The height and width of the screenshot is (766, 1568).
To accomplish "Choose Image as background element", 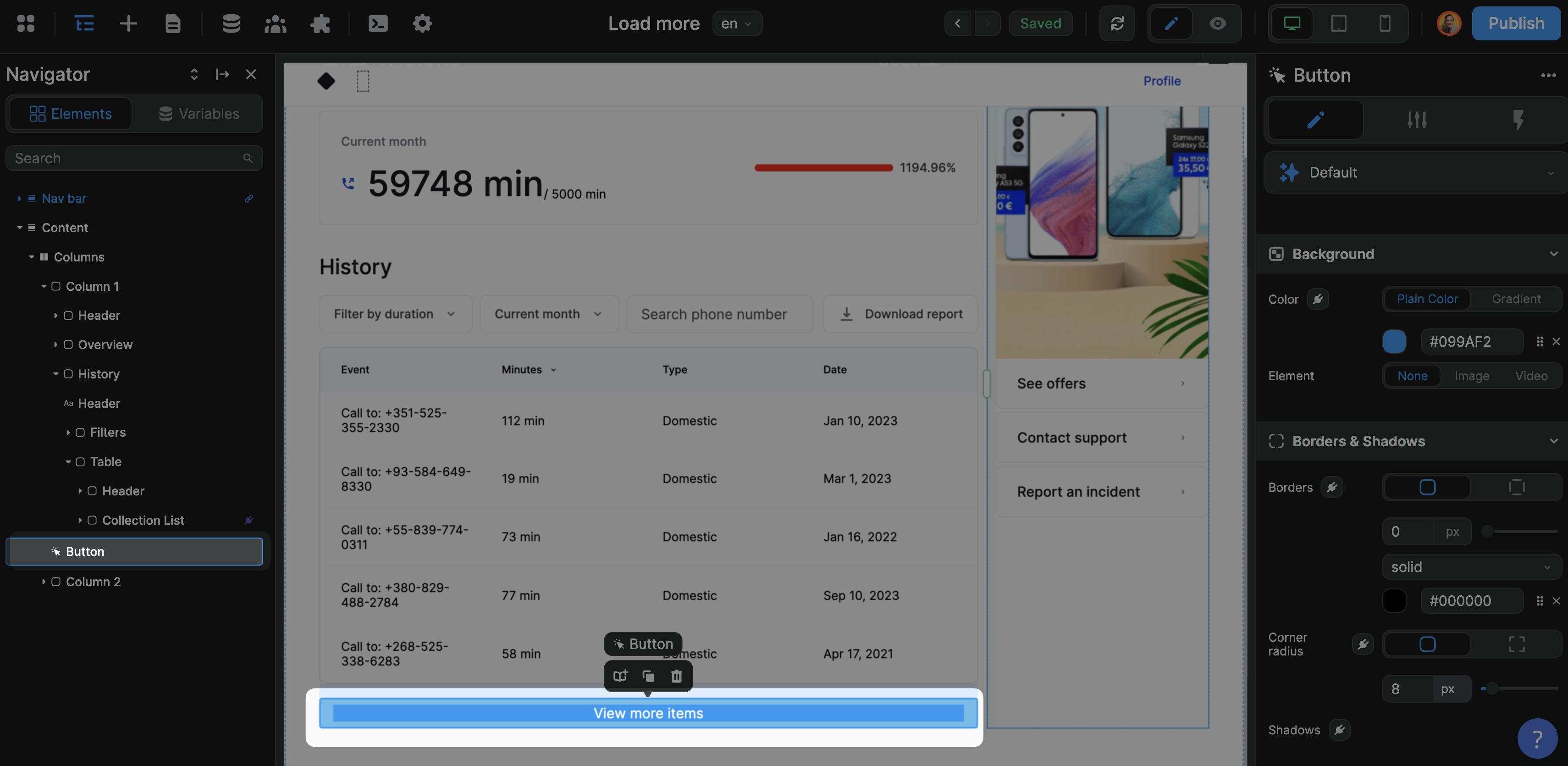I will click(1471, 376).
